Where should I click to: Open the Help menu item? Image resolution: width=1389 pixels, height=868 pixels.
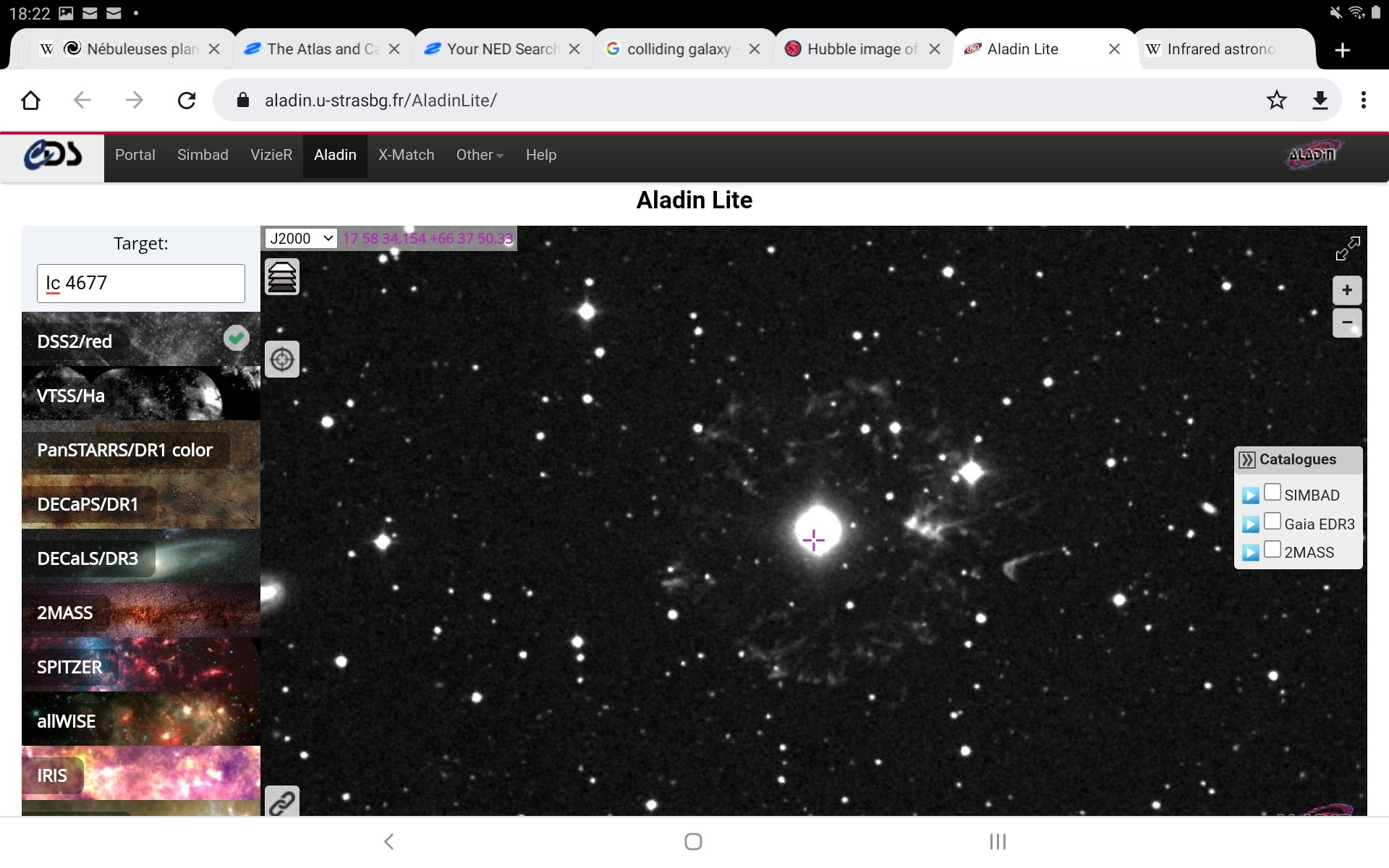[541, 155]
